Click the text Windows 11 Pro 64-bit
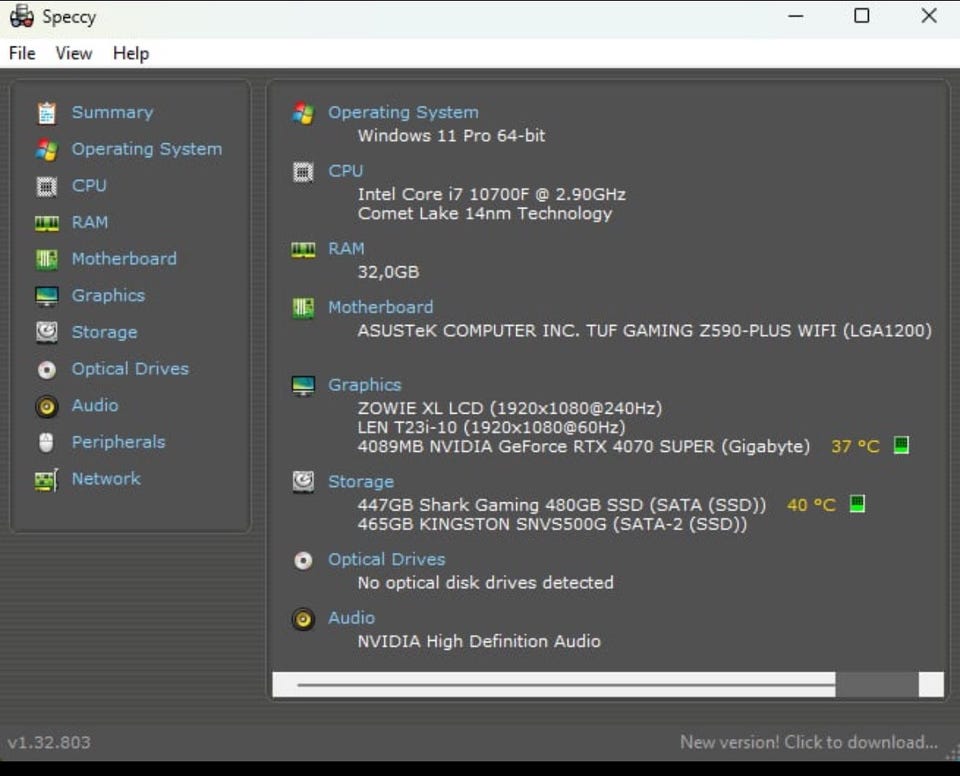Viewport: 960px width, 776px height. [451, 136]
